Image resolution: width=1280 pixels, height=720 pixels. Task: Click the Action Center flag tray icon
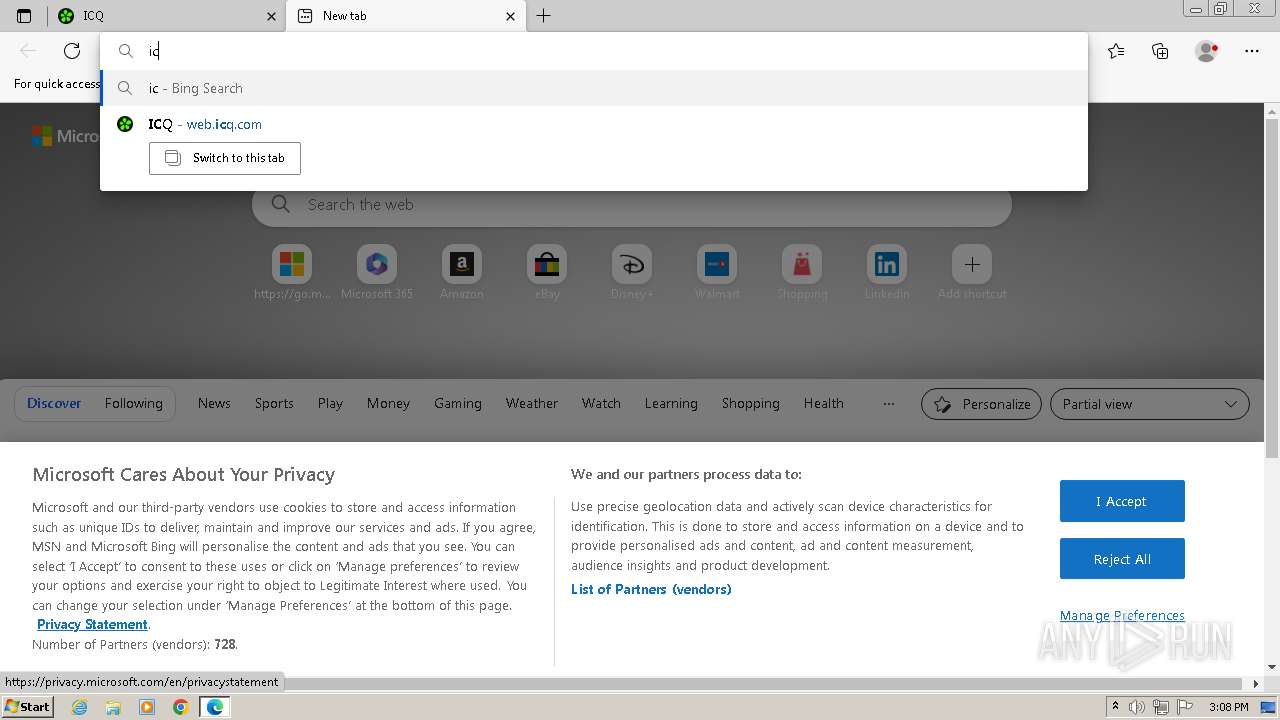click(x=1185, y=707)
